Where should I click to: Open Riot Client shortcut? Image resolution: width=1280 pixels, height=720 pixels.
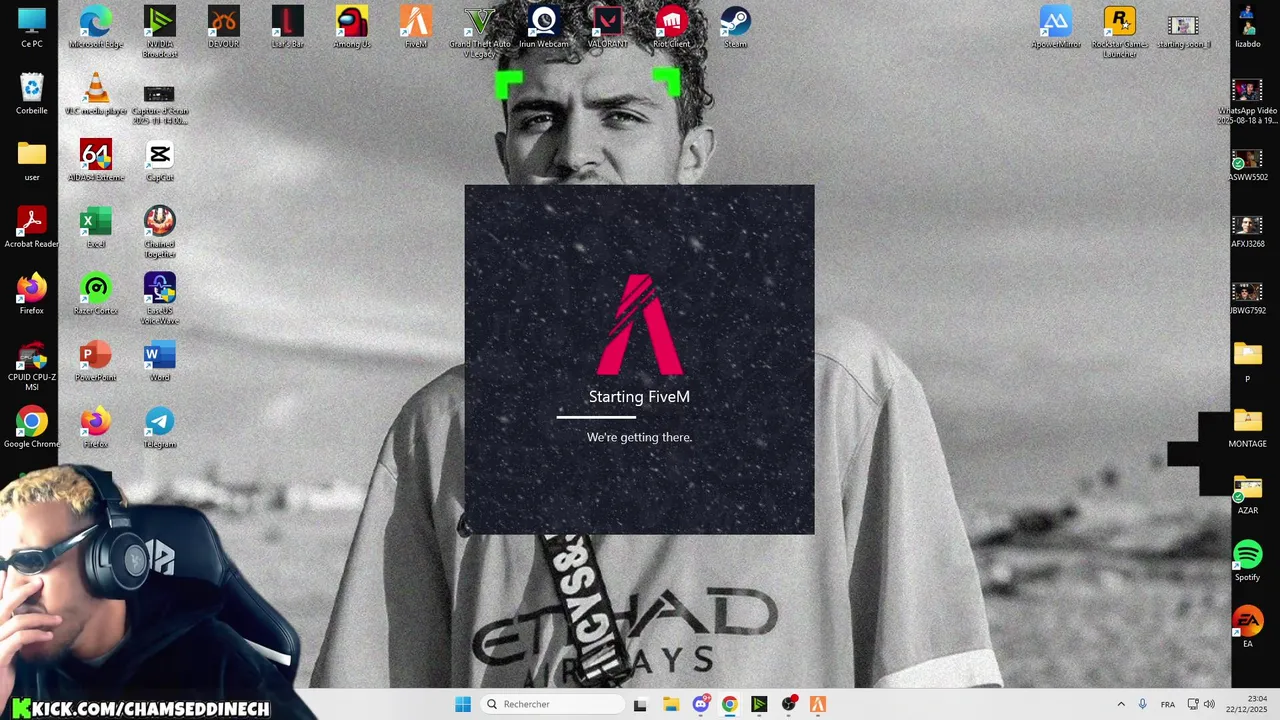click(672, 28)
